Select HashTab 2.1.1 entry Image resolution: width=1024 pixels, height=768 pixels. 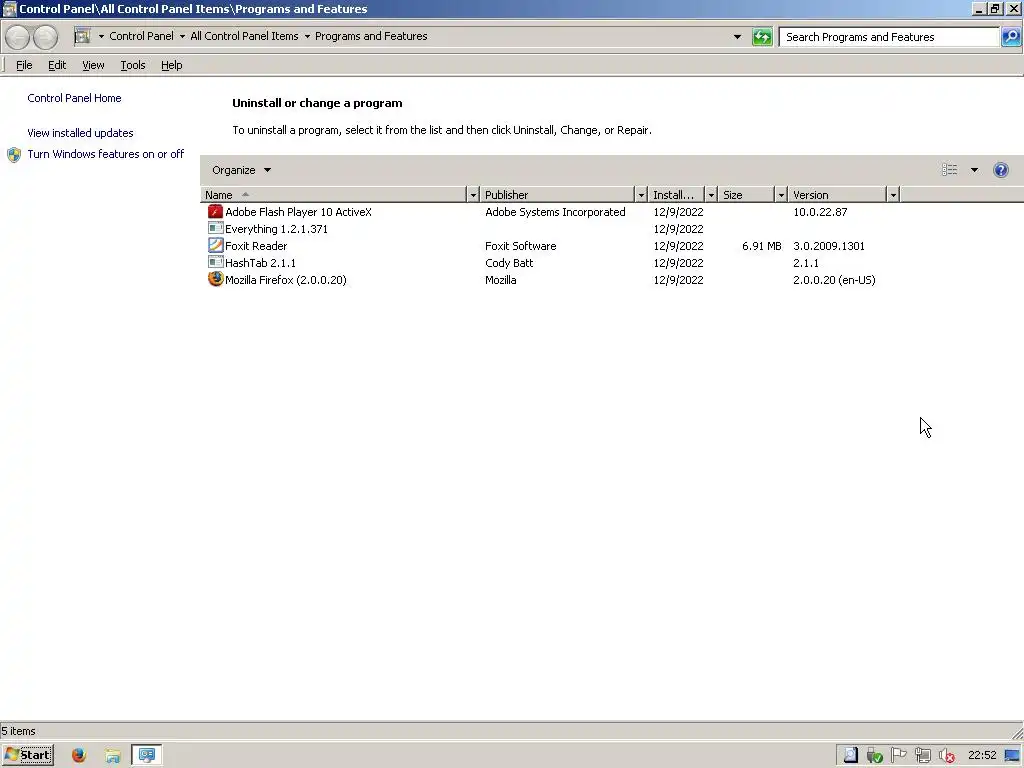click(x=260, y=263)
